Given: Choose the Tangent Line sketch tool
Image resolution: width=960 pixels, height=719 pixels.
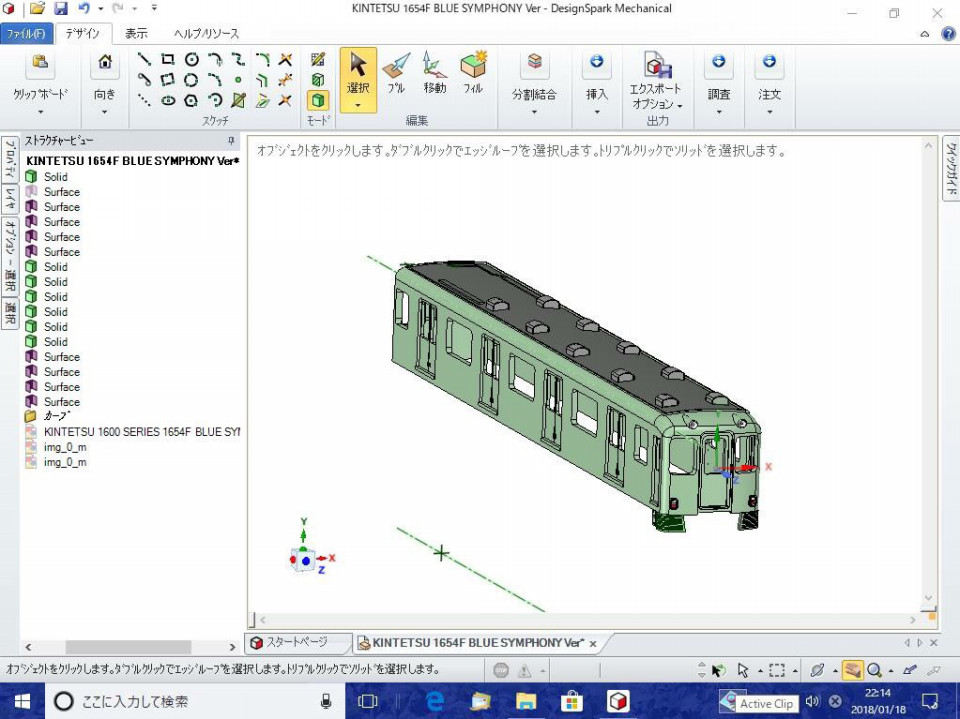Looking at the screenshot, I should pos(144,80).
